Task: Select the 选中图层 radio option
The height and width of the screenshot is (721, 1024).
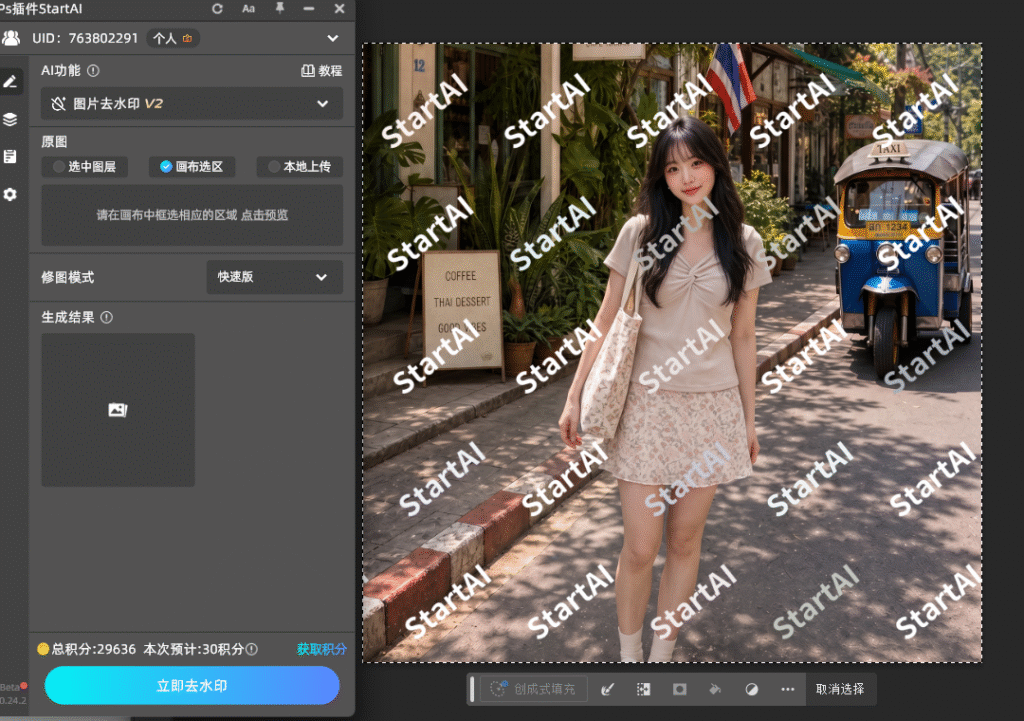Action: coord(85,167)
